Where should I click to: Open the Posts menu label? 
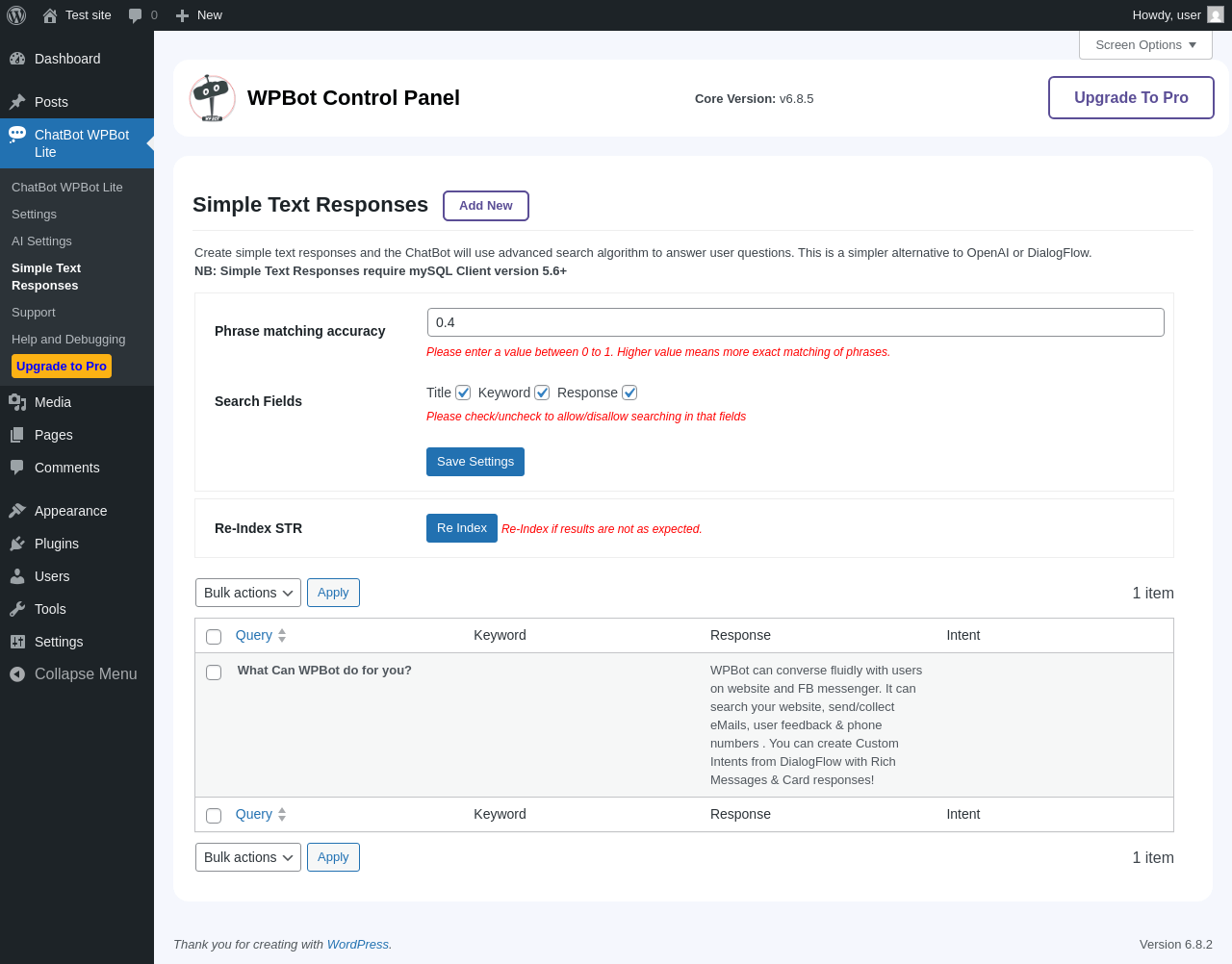pos(51,102)
